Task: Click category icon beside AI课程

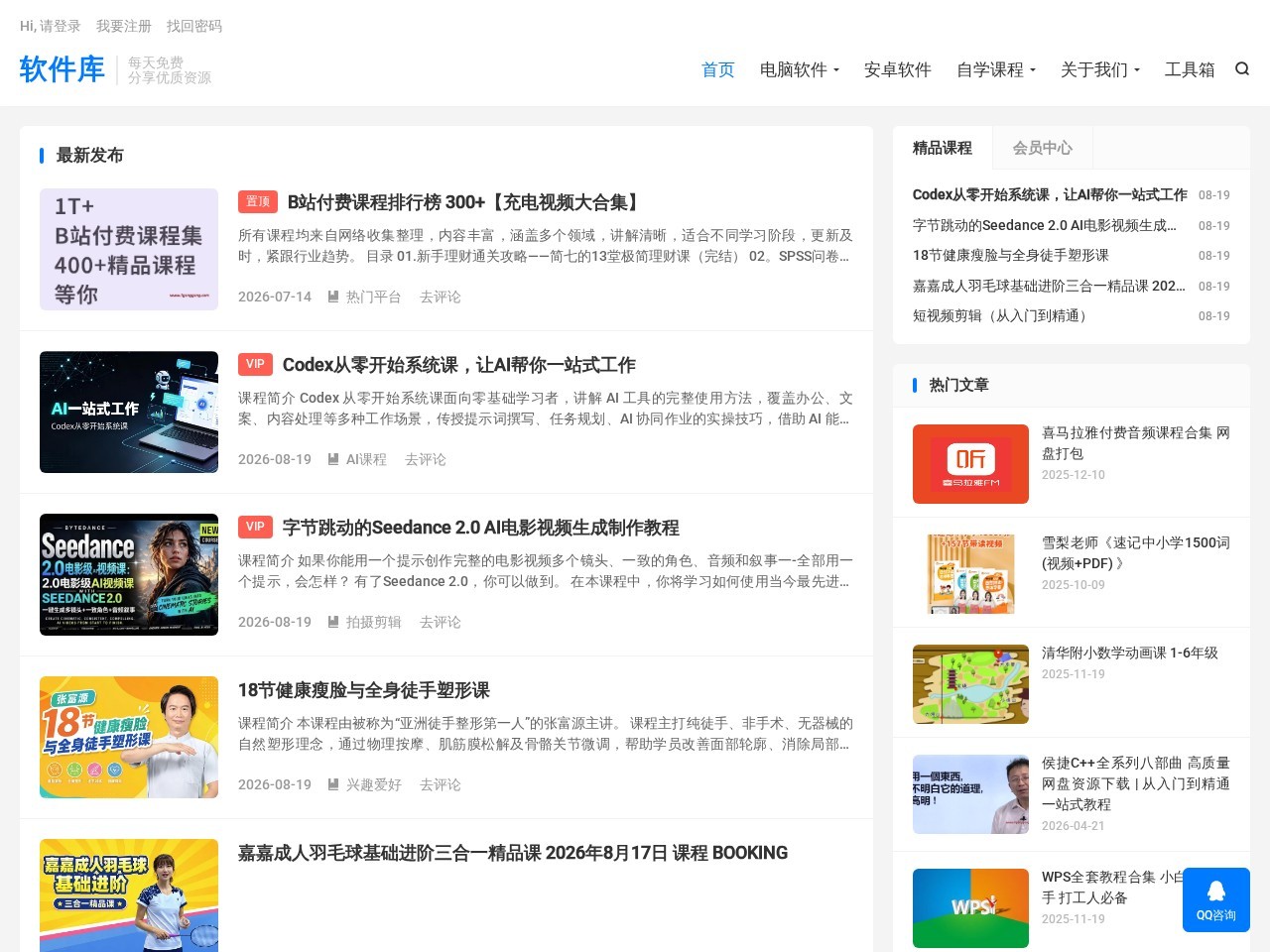Action: click(333, 459)
